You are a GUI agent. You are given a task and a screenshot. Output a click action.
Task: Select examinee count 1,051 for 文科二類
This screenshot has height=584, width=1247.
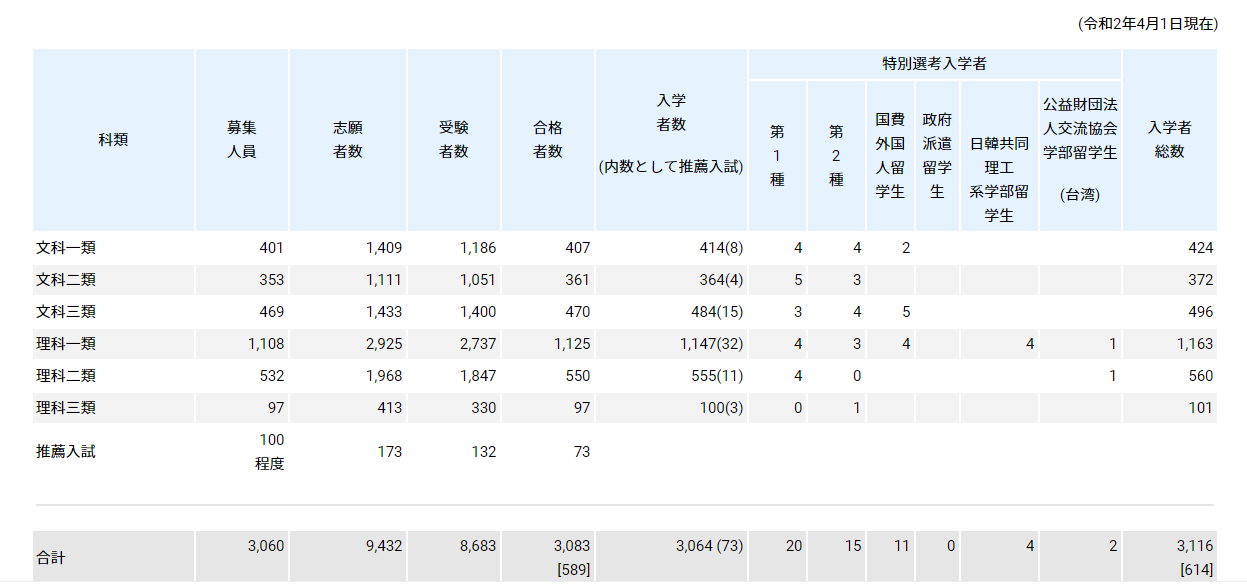[477, 280]
